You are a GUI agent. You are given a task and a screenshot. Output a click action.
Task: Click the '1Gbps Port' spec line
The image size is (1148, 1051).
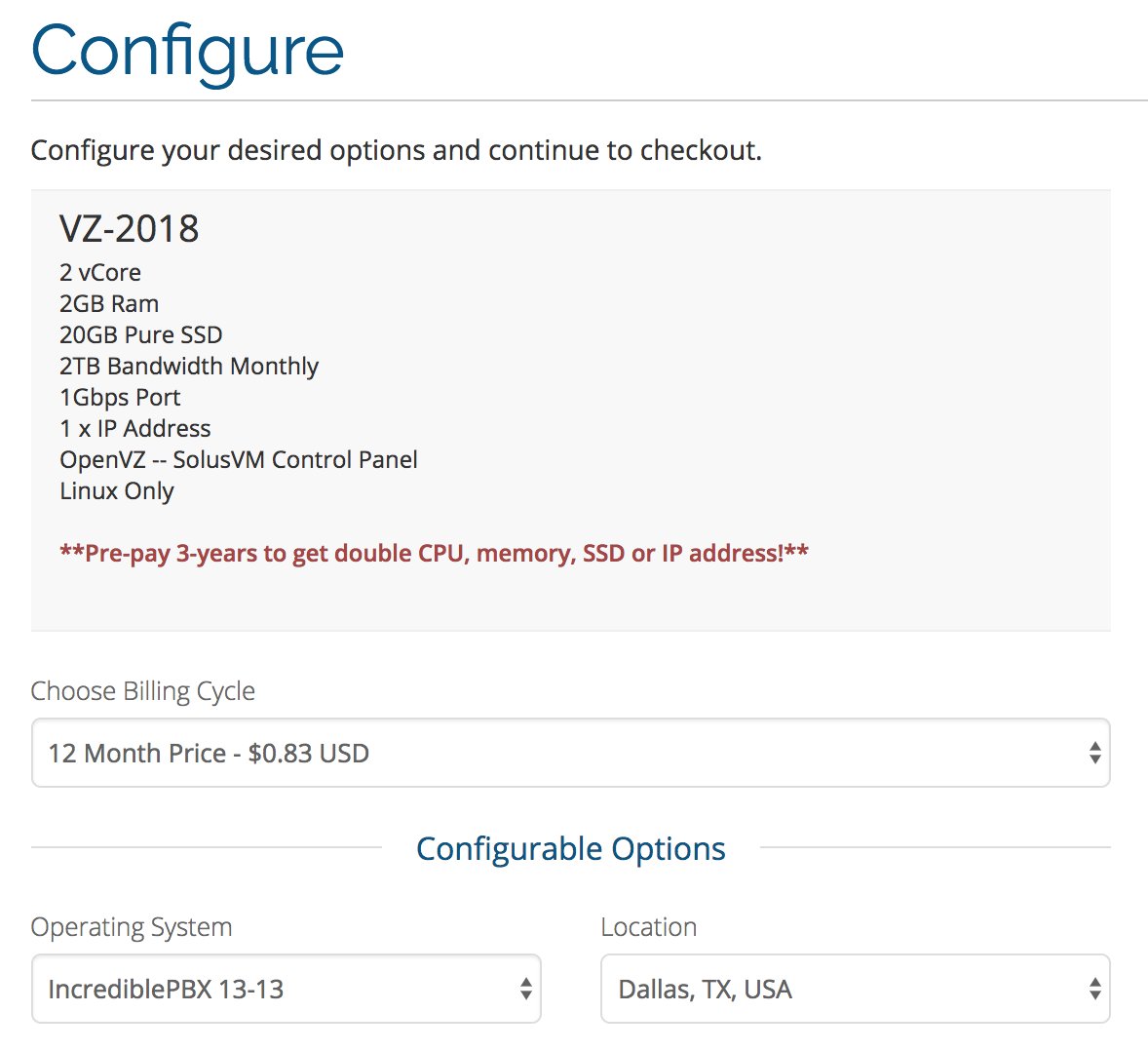pyautogui.click(x=120, y=398)
